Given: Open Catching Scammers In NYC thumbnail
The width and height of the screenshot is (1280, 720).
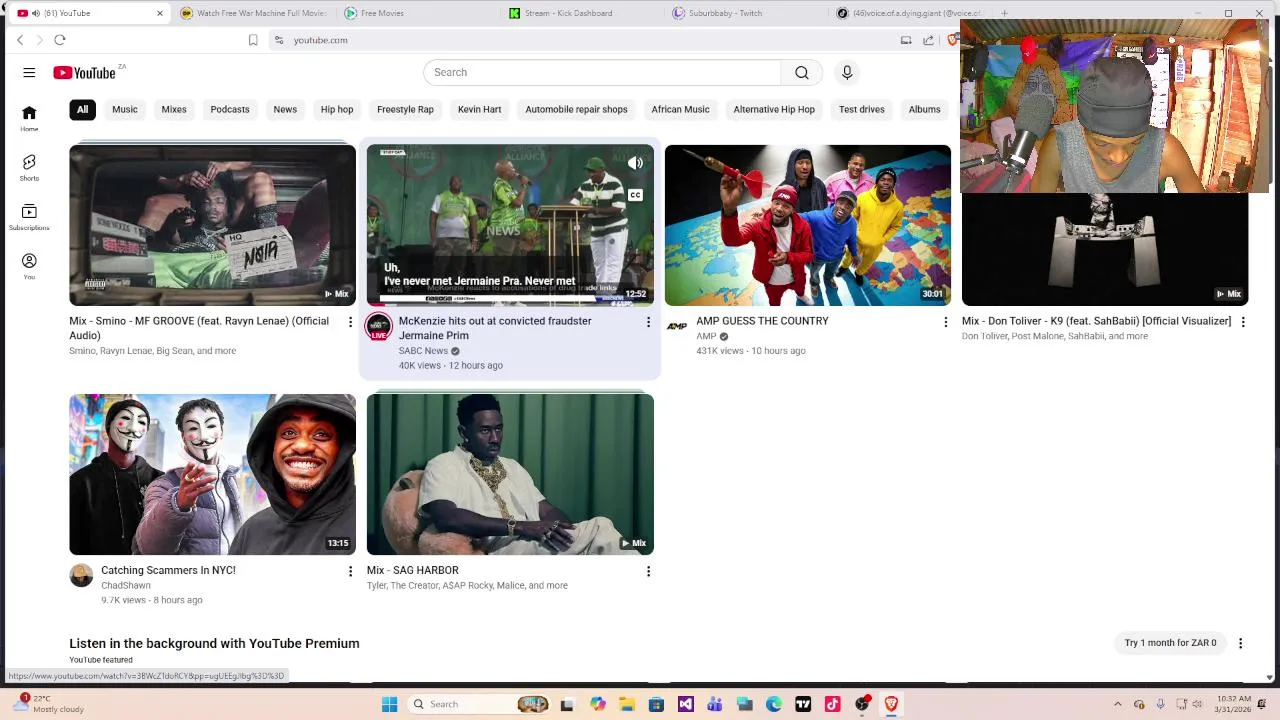Looking at the screenshot, I should 212,474.
